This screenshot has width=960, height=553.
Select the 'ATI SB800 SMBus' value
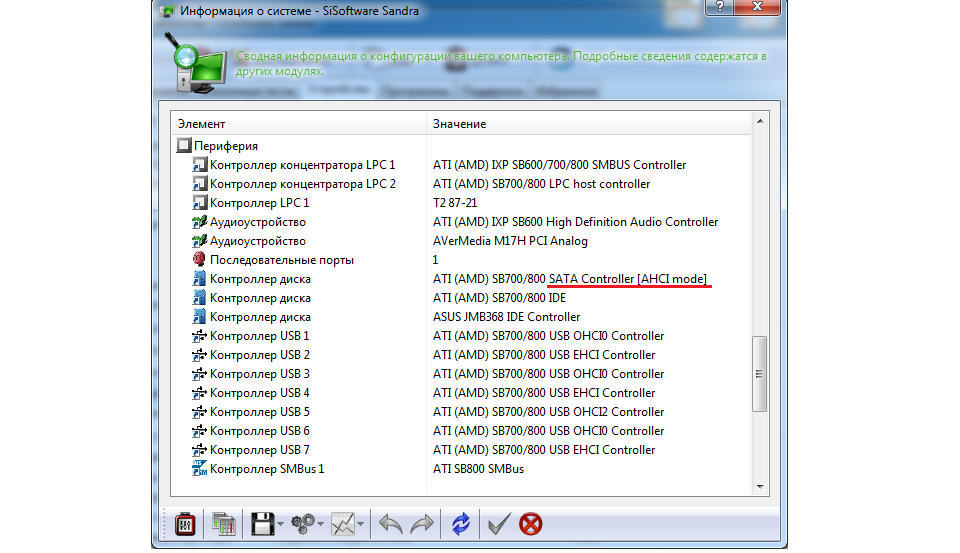pos(478,468)
